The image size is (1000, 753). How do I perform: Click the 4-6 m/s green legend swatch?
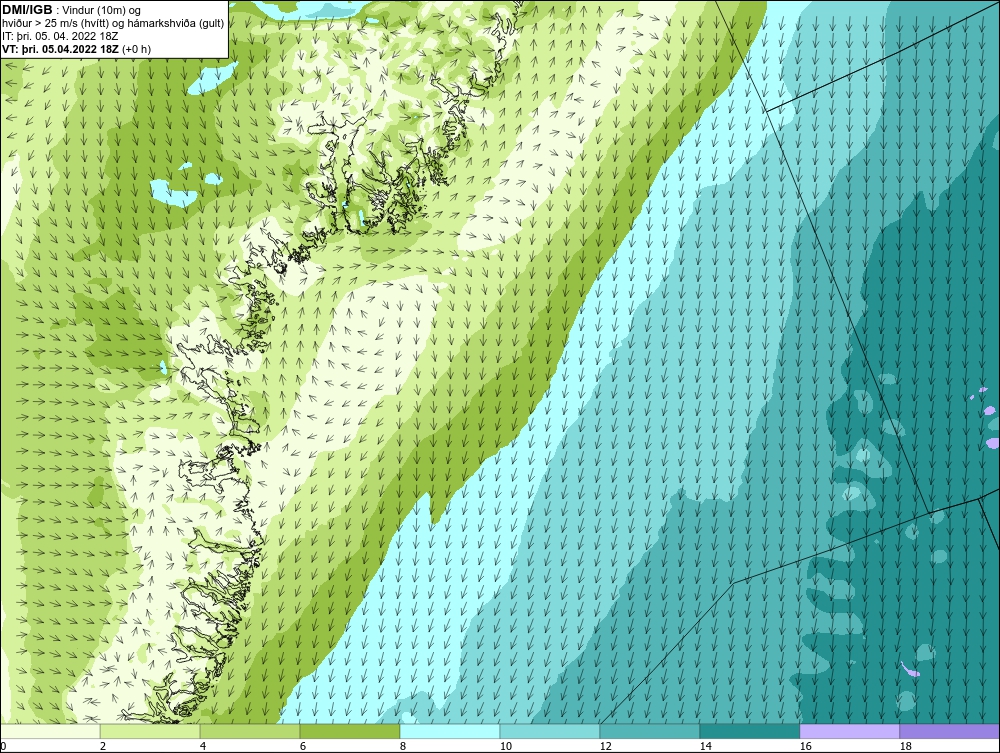pyautogui.click(x=250, y=731)
